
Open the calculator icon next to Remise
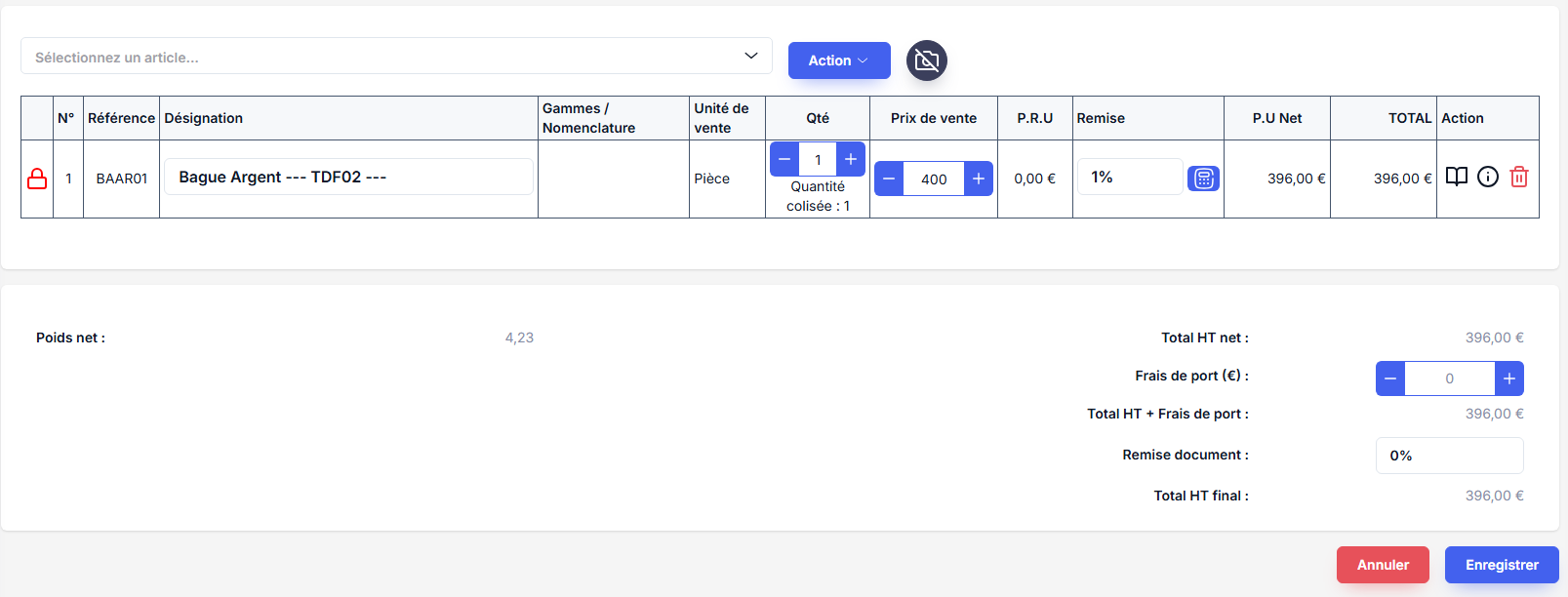click(1203, 179)
